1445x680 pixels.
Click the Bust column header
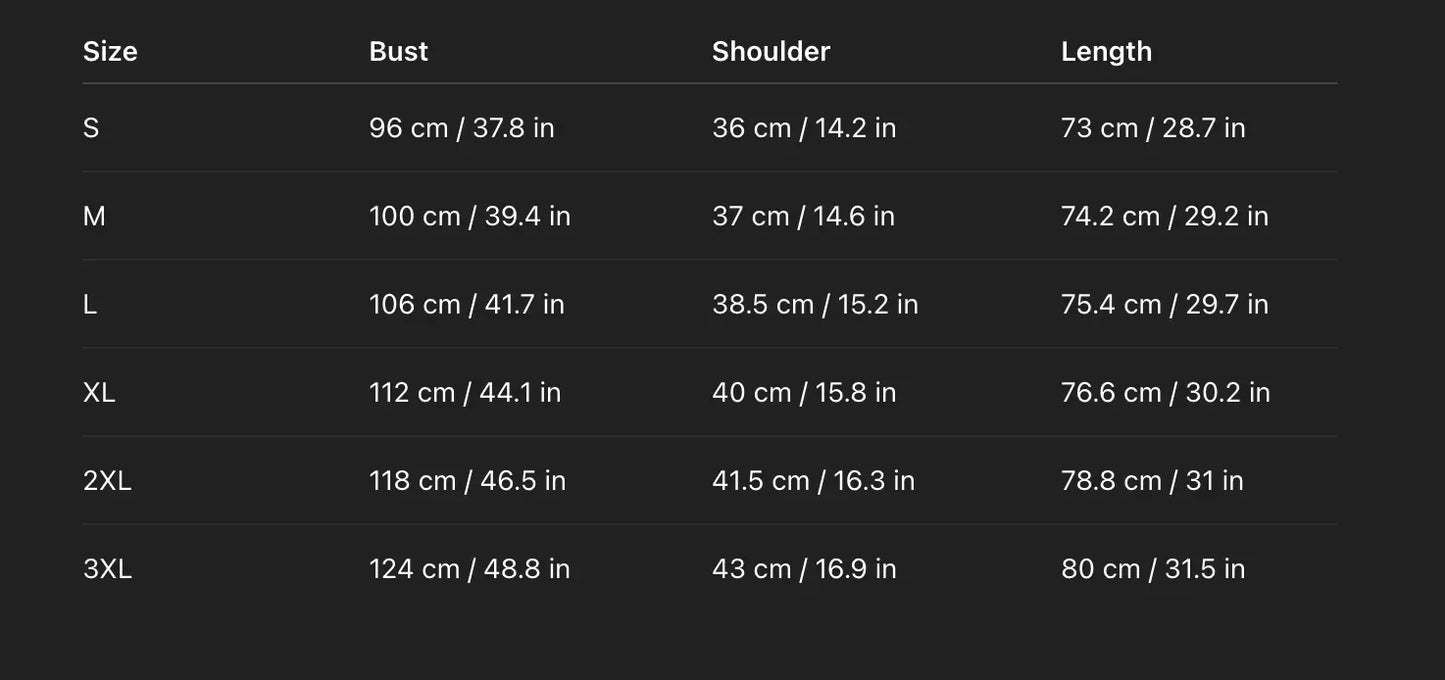click(x=398, y=51)
